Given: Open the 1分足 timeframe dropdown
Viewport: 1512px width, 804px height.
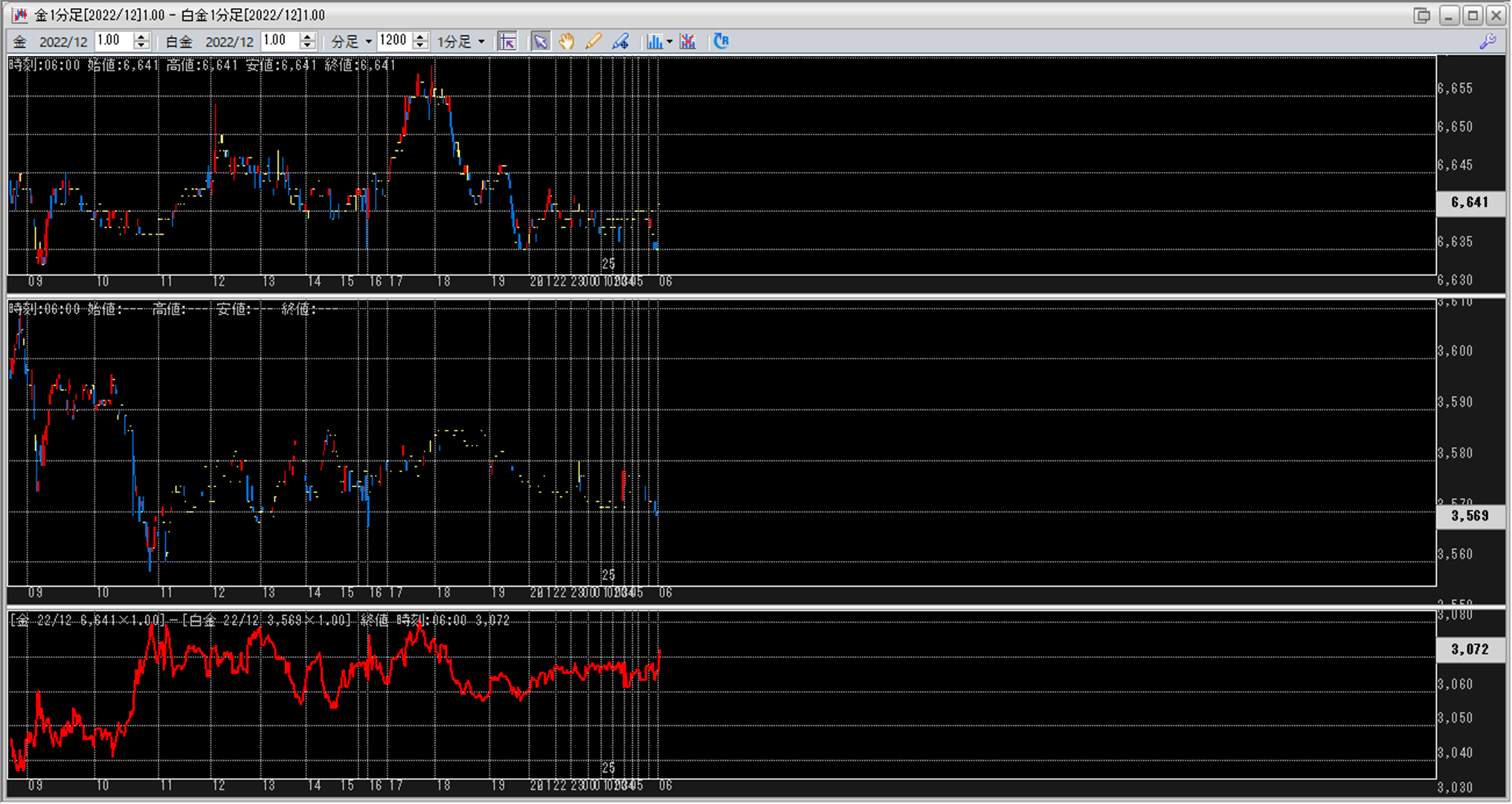Looking at the screenshot, I should 461,42.
